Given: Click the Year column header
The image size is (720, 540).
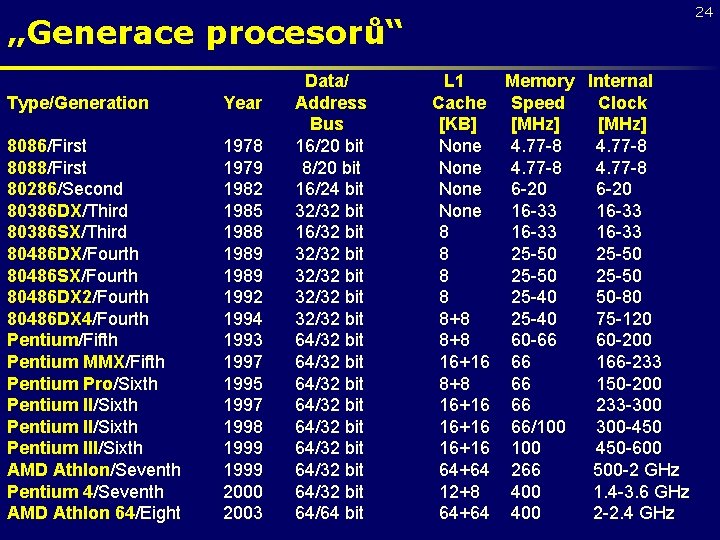Looking at the screenshot, I should 242,103.
